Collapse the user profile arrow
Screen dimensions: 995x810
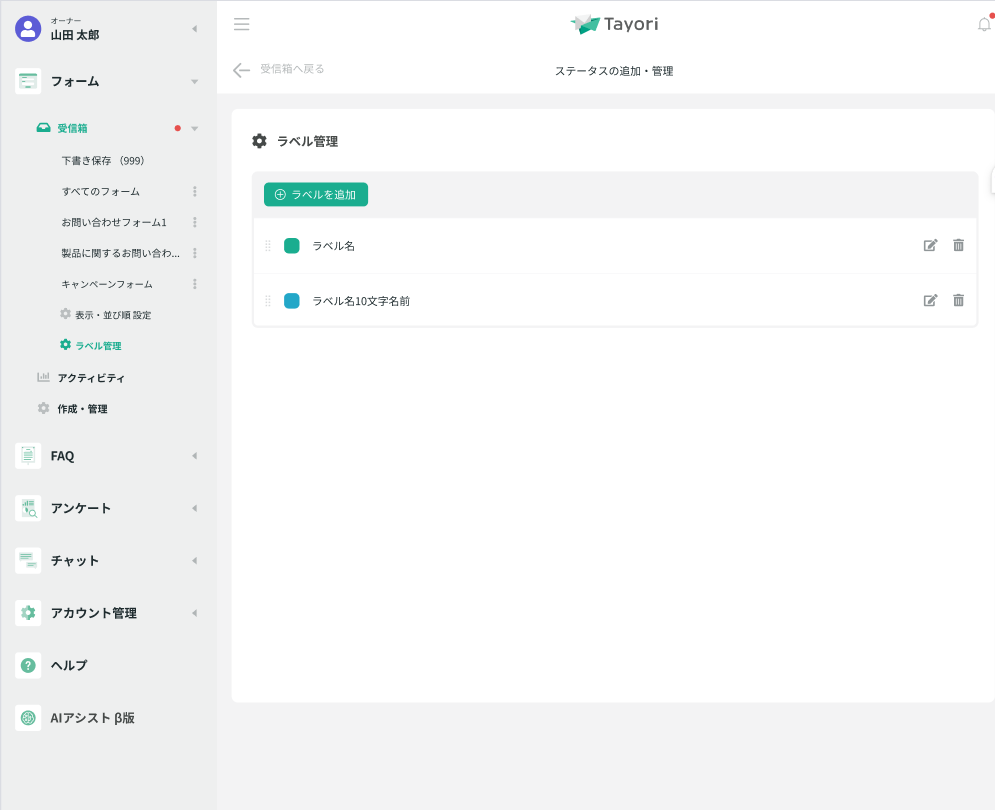195,29
